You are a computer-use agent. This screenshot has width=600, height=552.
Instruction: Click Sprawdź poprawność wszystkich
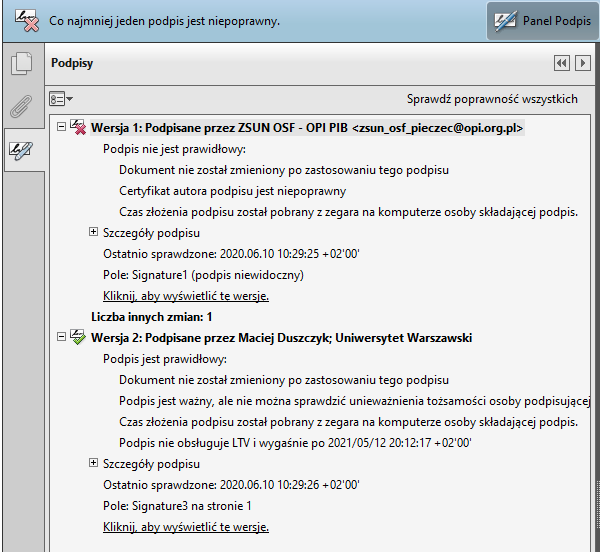(x=492, y=99)
